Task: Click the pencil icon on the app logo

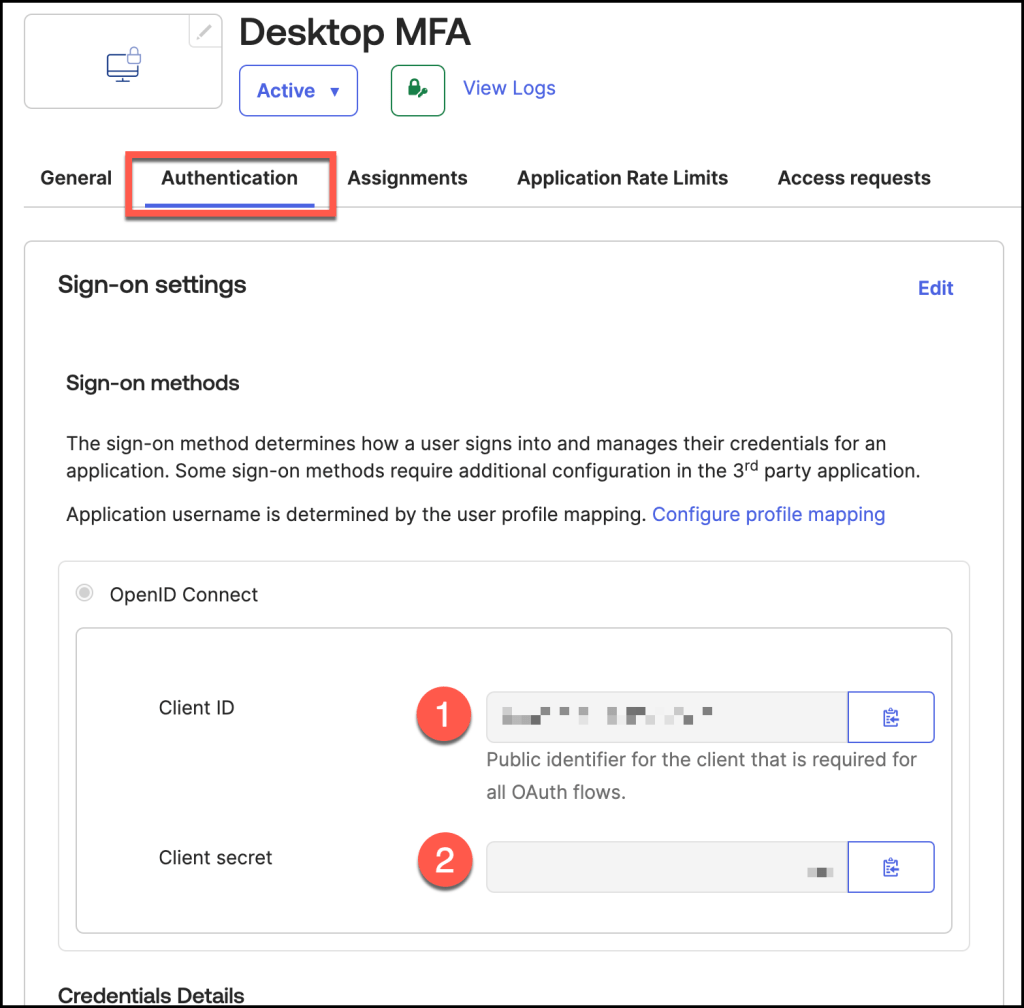Action: pyautogui.click(x=204, y=32)
